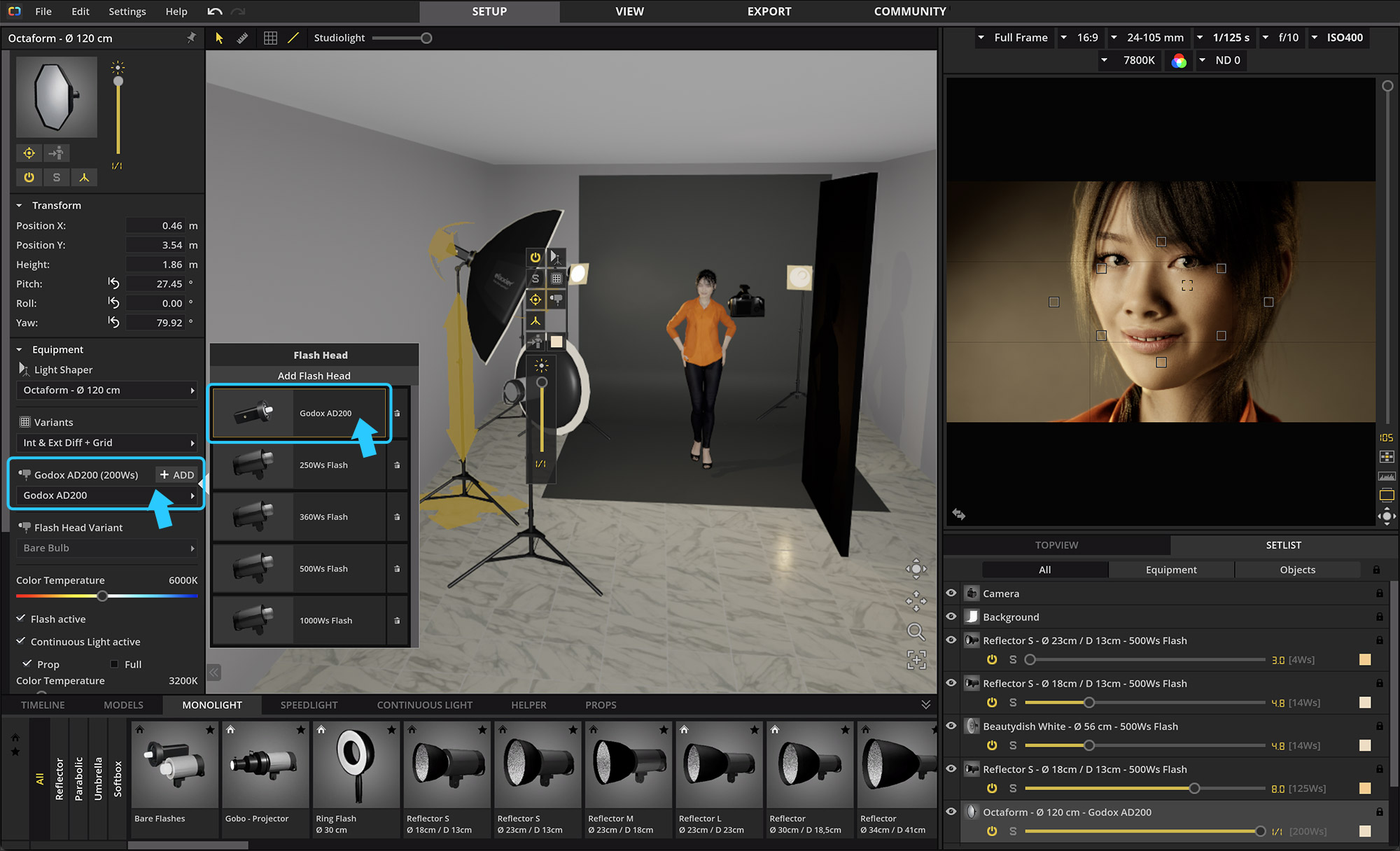Select the pointer arrow tool

click(x=219, y=38)
